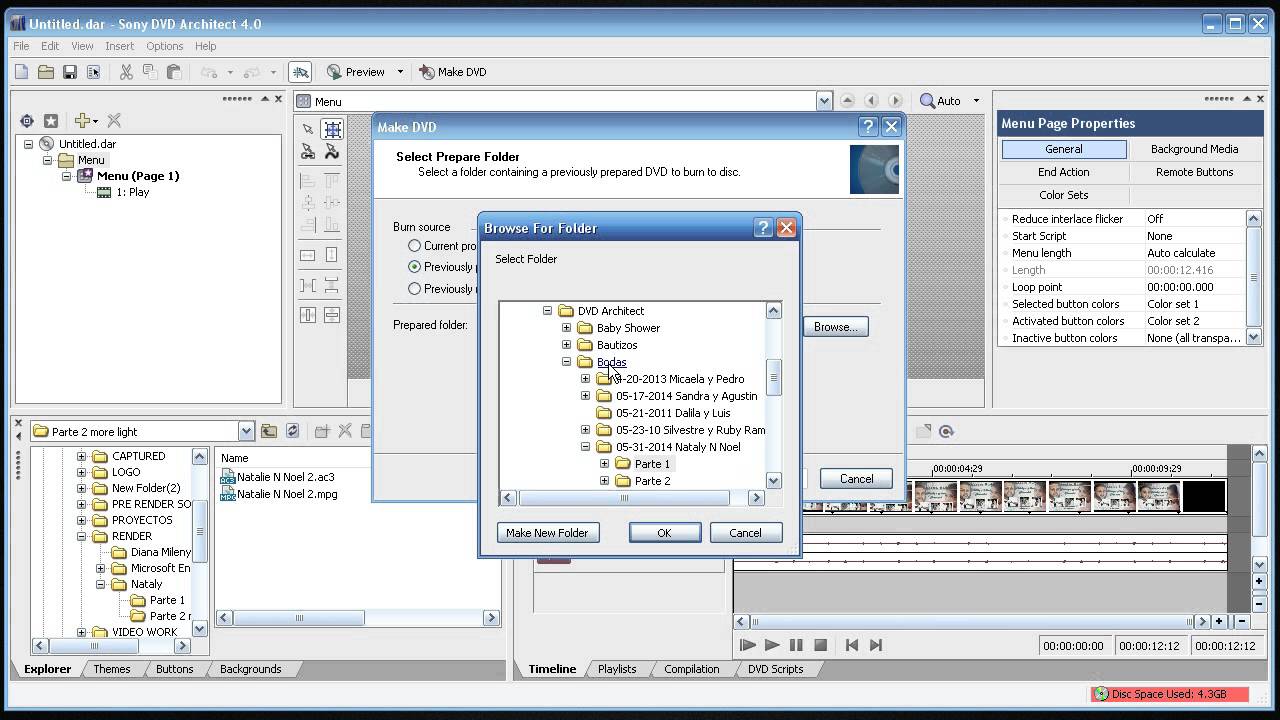Click the Open project folder icon
This screenshot has width=1280, height=720.
point(45,72)
